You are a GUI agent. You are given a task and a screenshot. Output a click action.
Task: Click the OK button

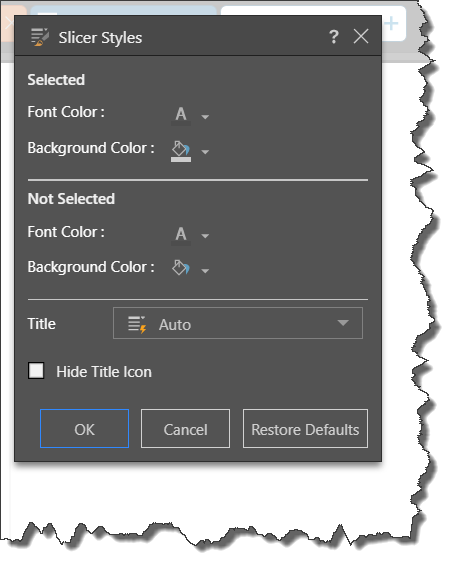click(x=84, y=428)
